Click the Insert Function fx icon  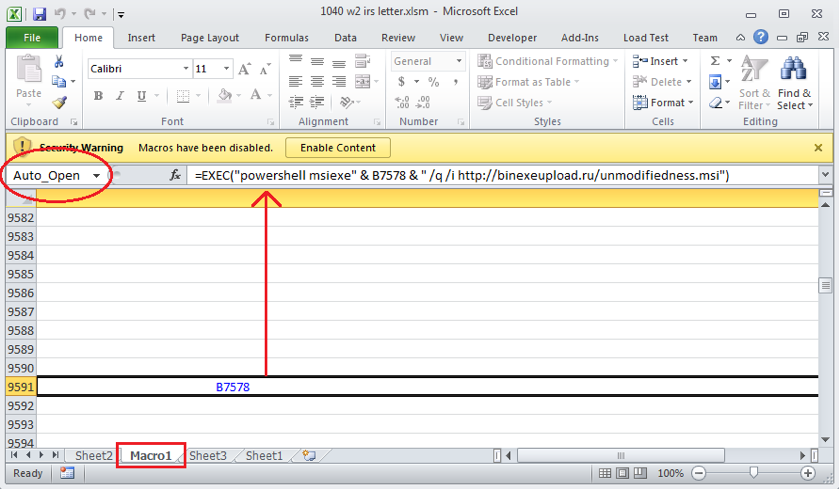click(x=175, y=175)
